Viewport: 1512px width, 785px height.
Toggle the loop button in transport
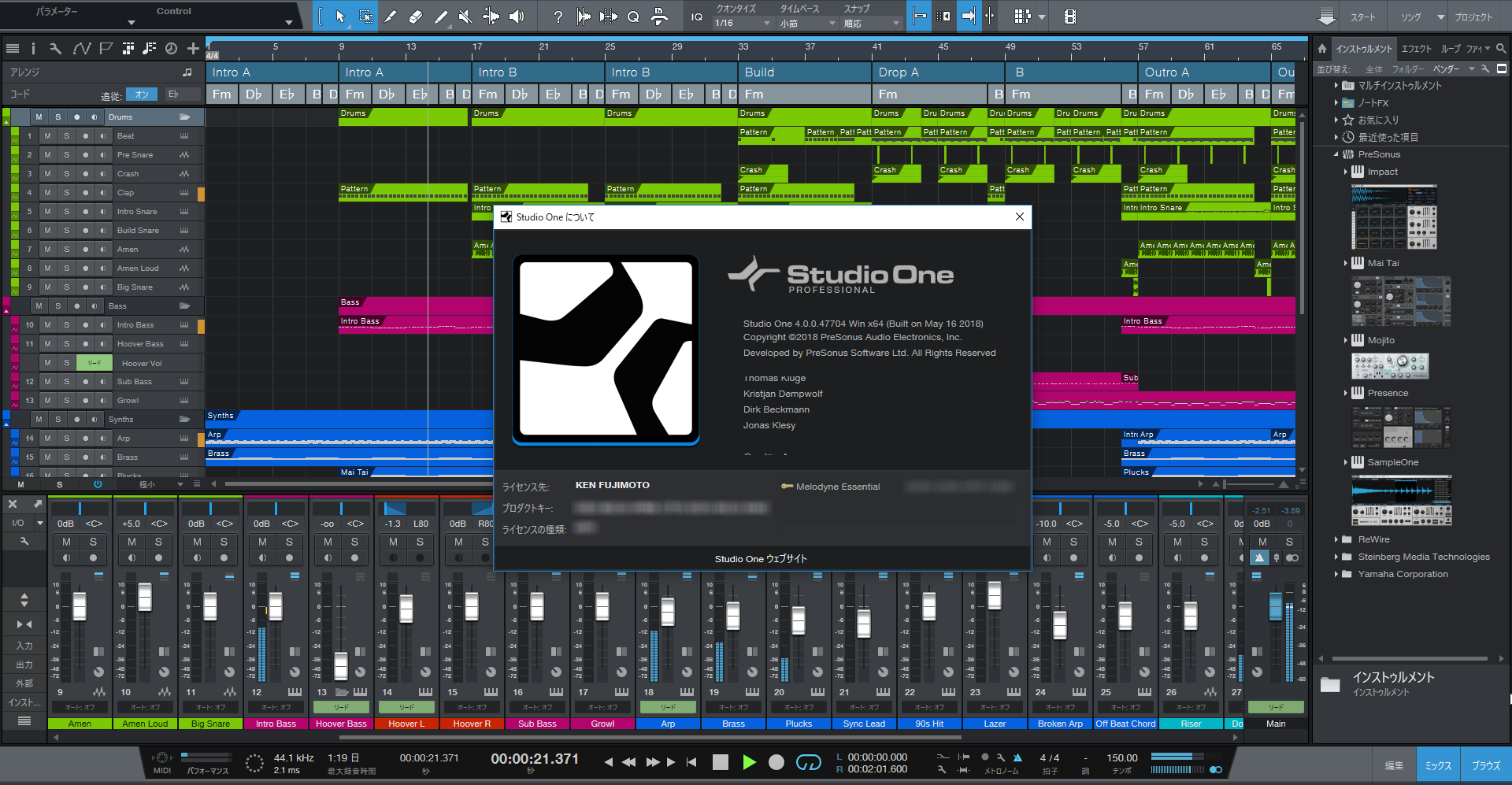(x=808, y=762)
